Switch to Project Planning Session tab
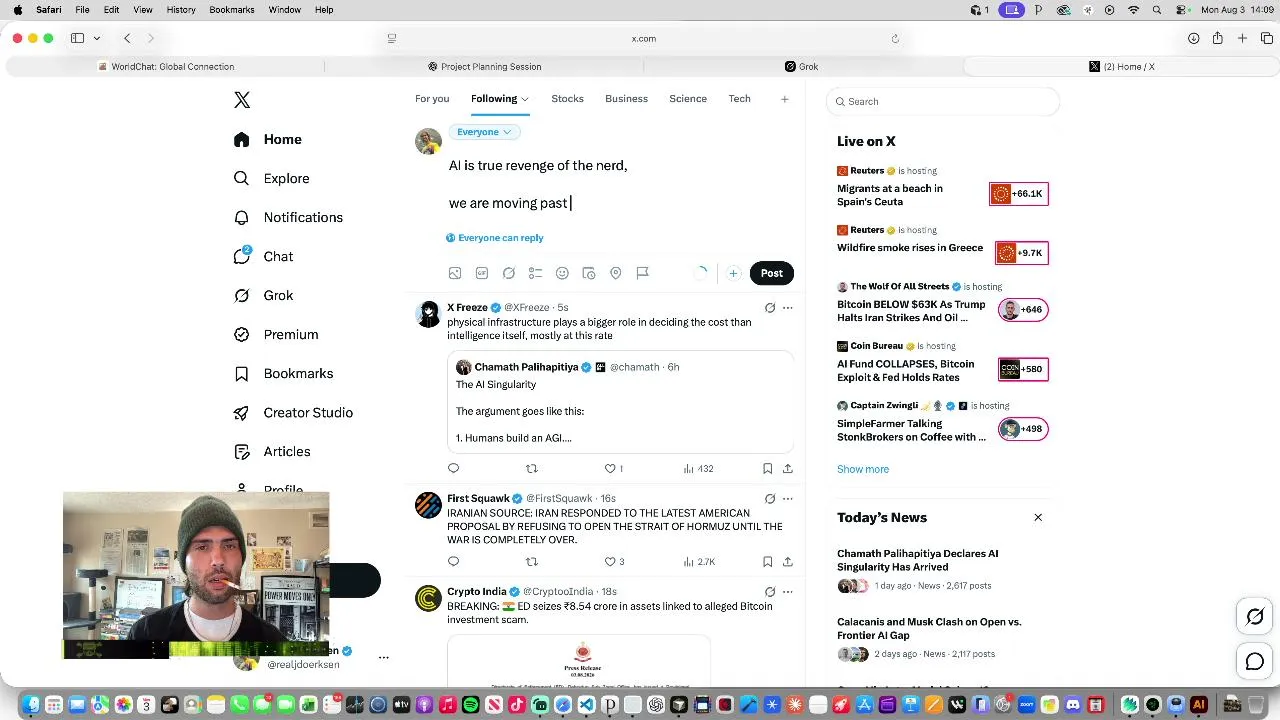Screen dimensions: 1280x720 point(484,67)
